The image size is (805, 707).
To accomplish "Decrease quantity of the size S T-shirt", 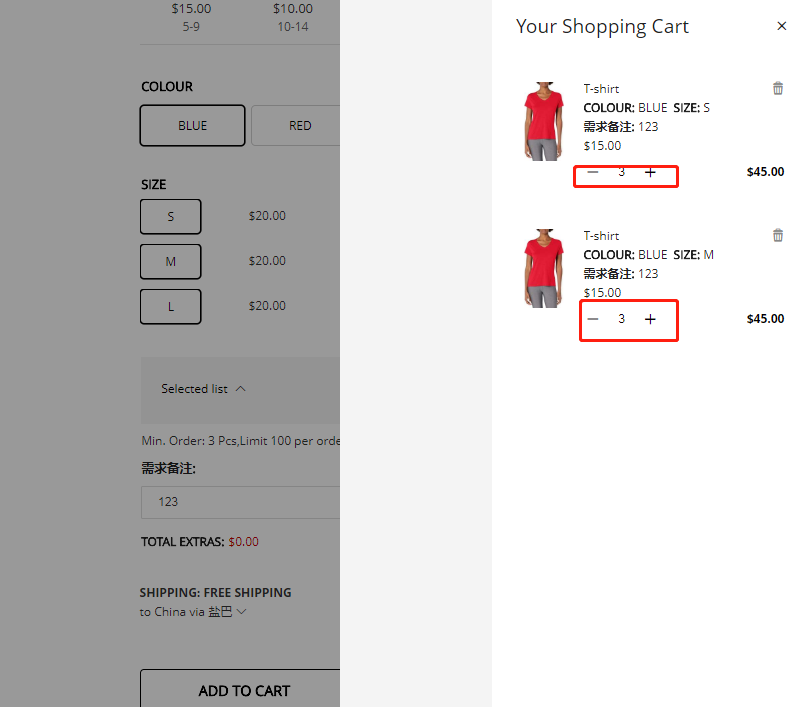I will (593, 172).
